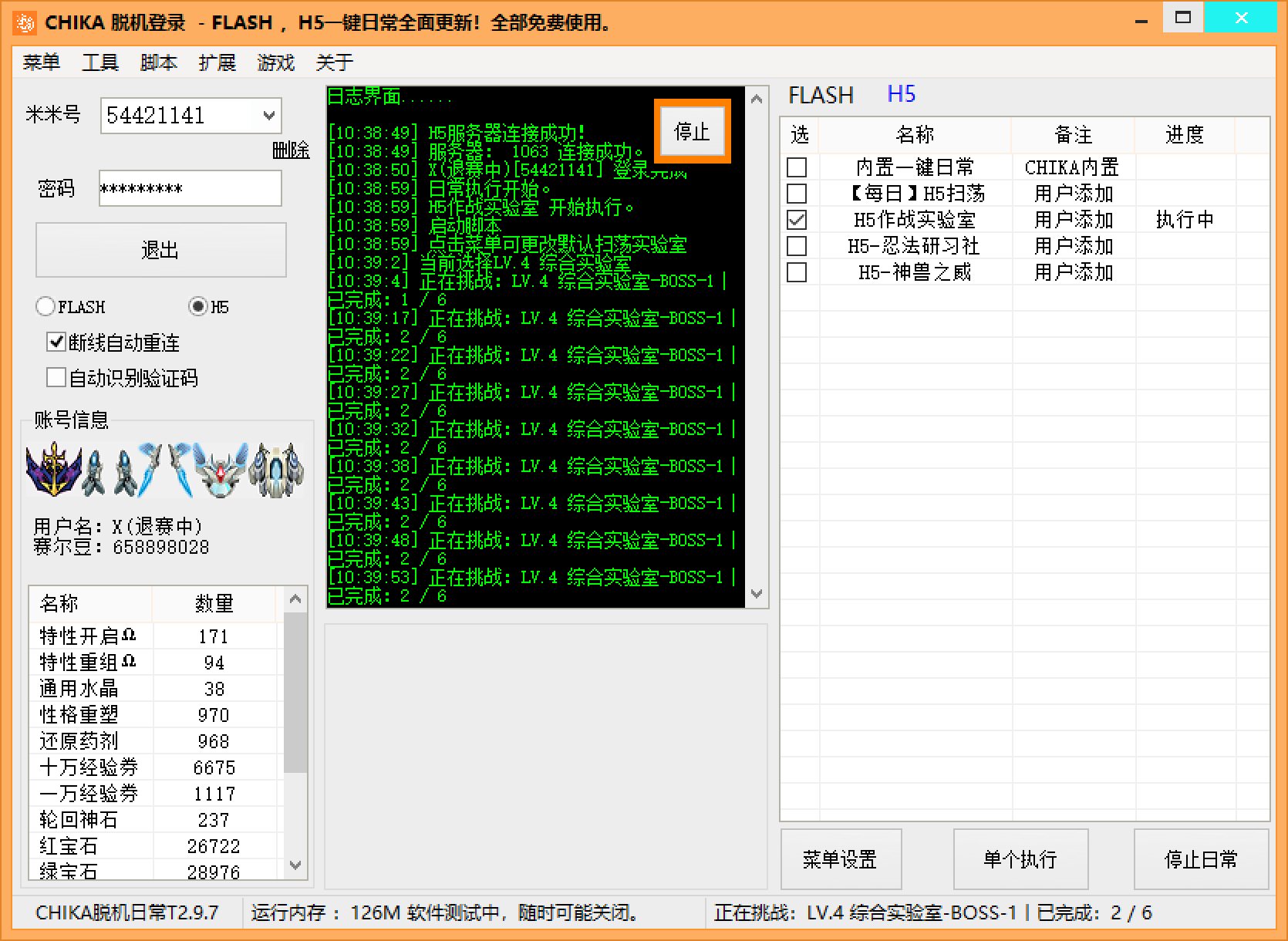Click the 名称 header in task table
1288x941 pixels.
(915, 135)
